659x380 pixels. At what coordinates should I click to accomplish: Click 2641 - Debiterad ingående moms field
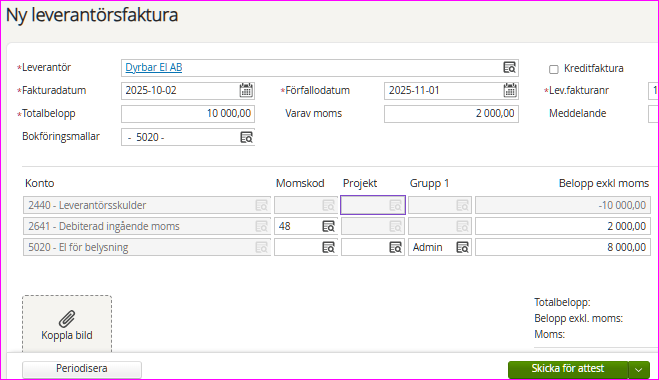(x=147, y=226)
